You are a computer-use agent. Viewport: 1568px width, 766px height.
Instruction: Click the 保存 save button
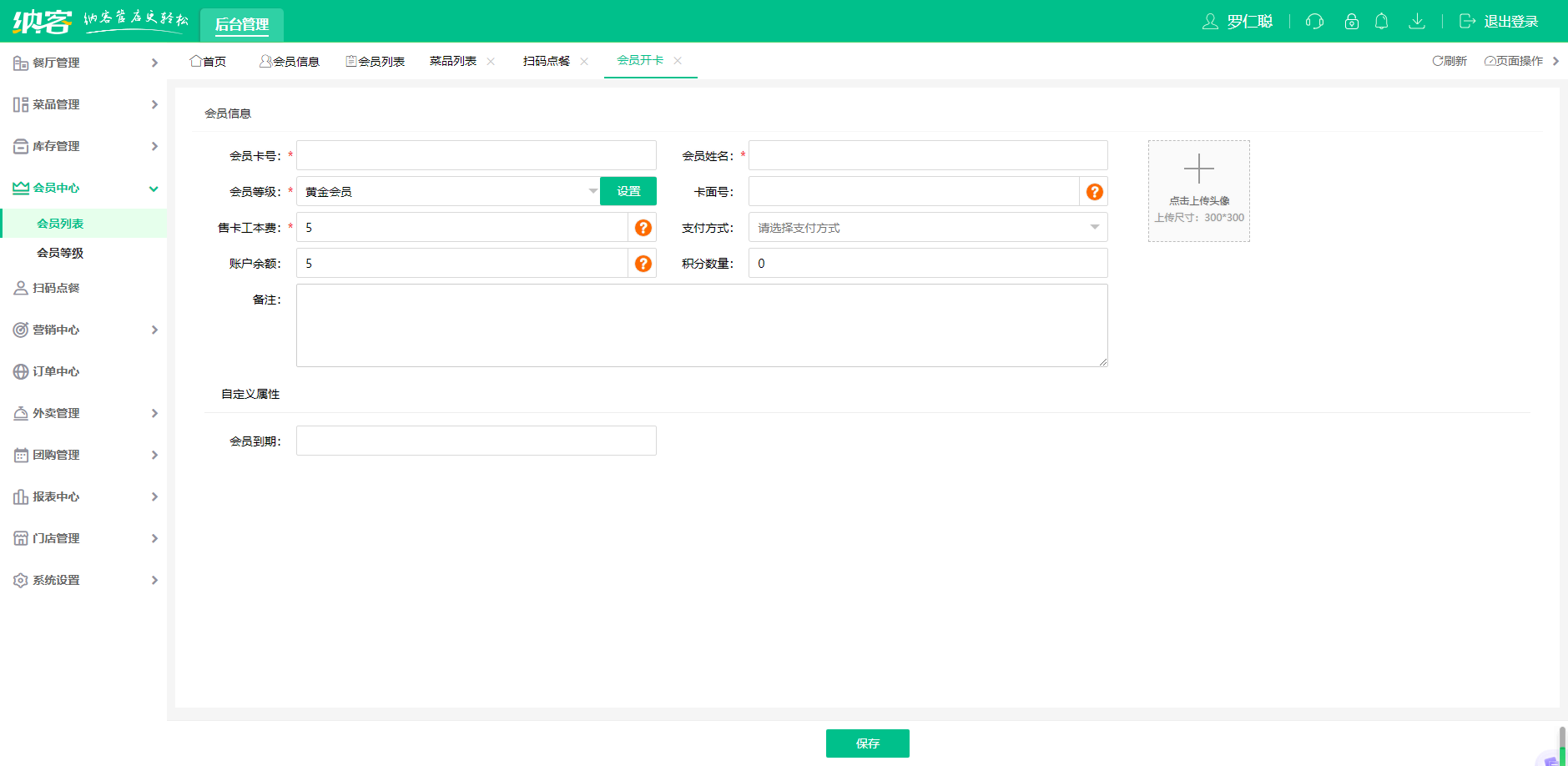pyautogui.click(x=867, y=743)
